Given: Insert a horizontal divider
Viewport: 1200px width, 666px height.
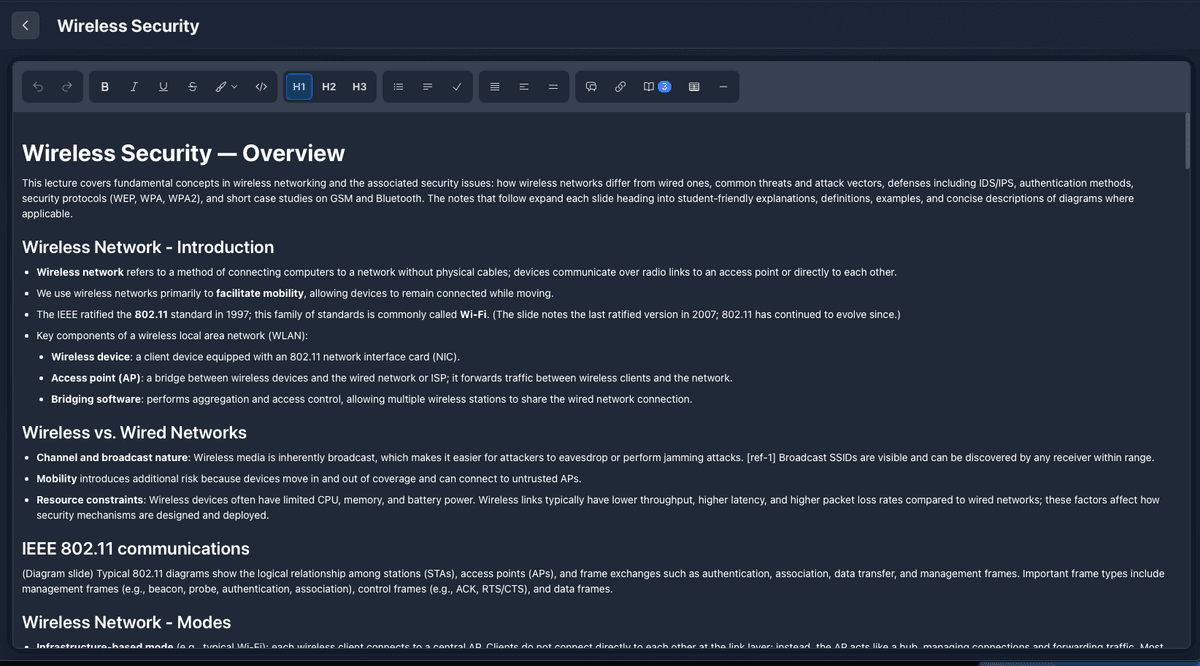Looking at the screenshot, I should 723,86.
